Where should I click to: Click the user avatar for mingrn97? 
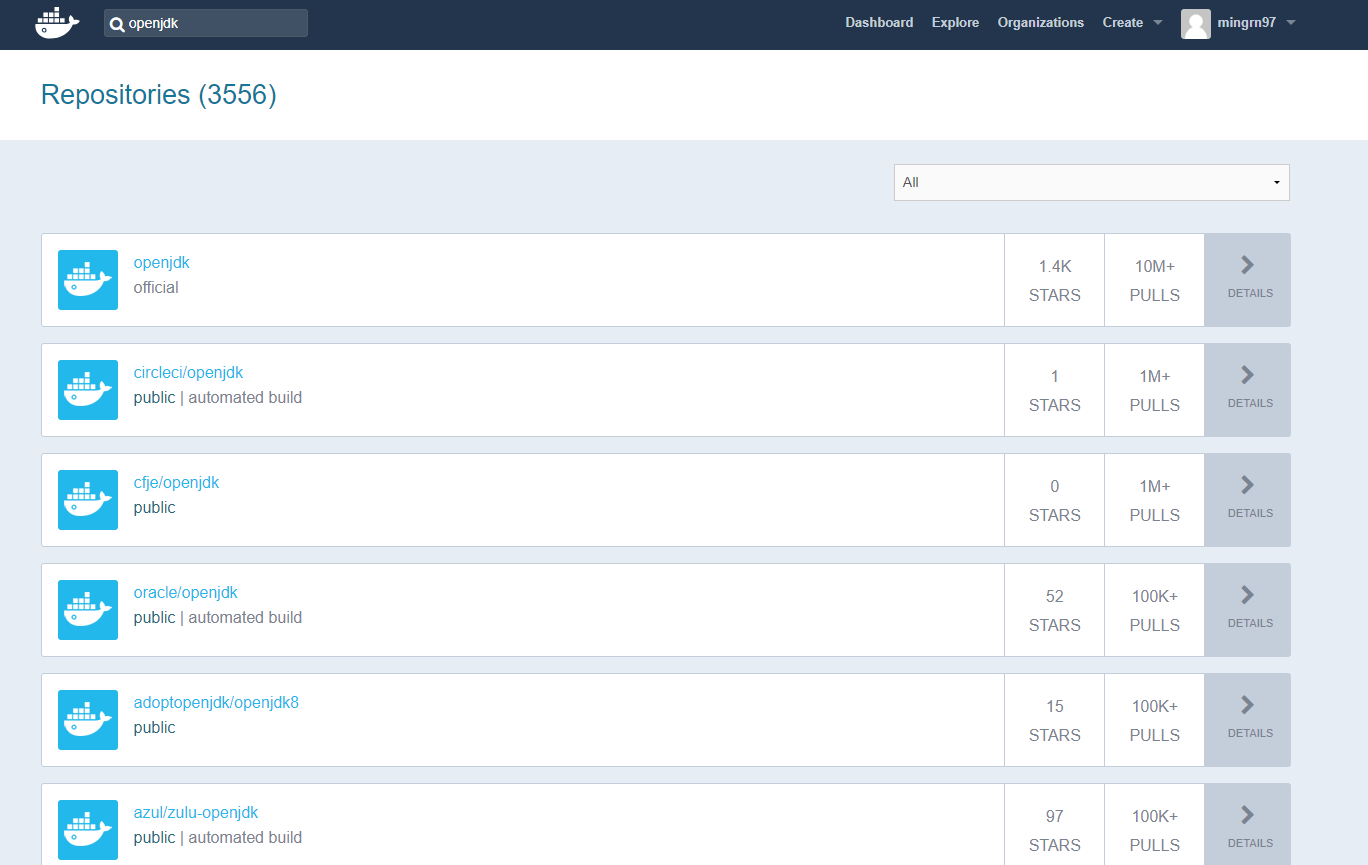tap(1196, 23)
